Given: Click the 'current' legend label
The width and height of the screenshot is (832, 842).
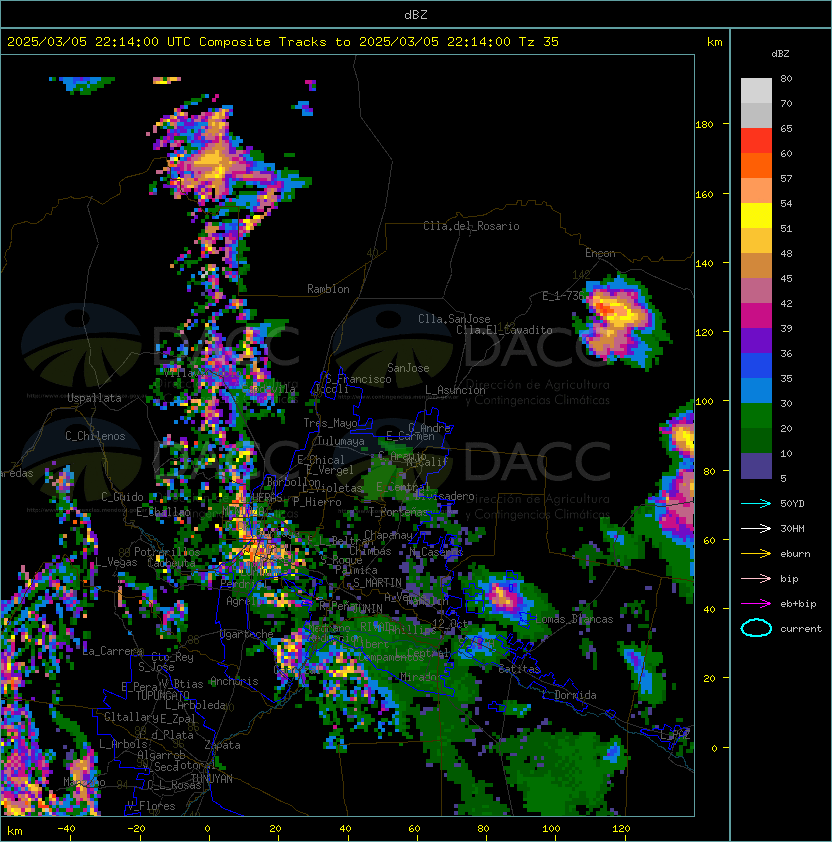Looking at the screenshot, I should click(x=801, y=628).
